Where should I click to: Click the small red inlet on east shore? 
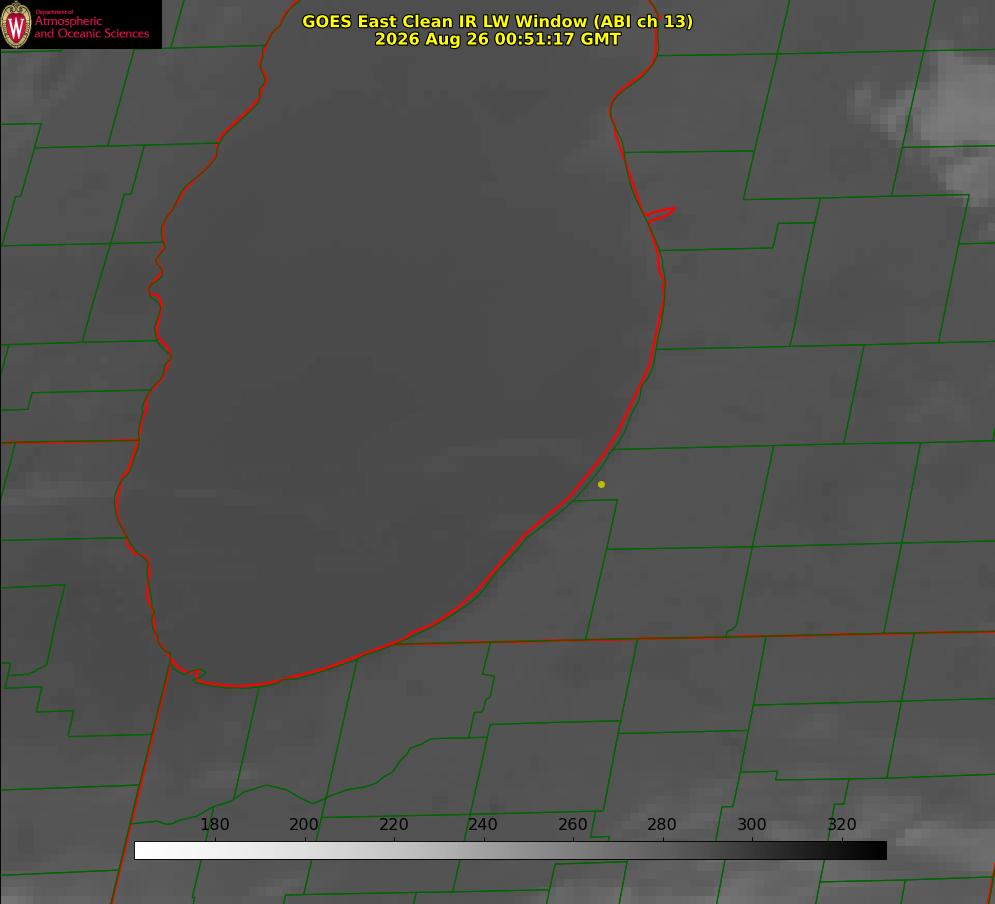pos(660,214)
